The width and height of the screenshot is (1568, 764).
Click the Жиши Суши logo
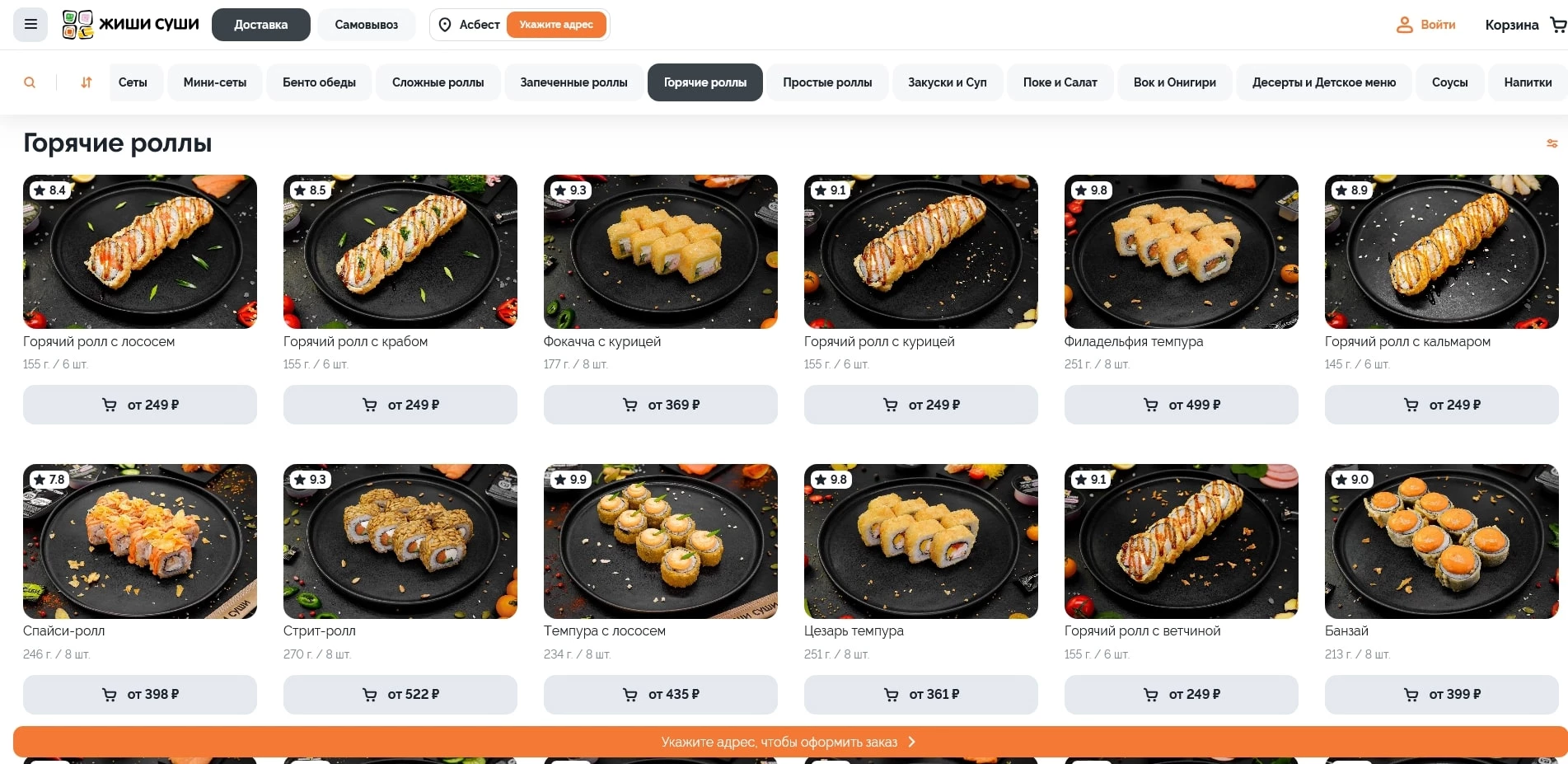point(131,25)
